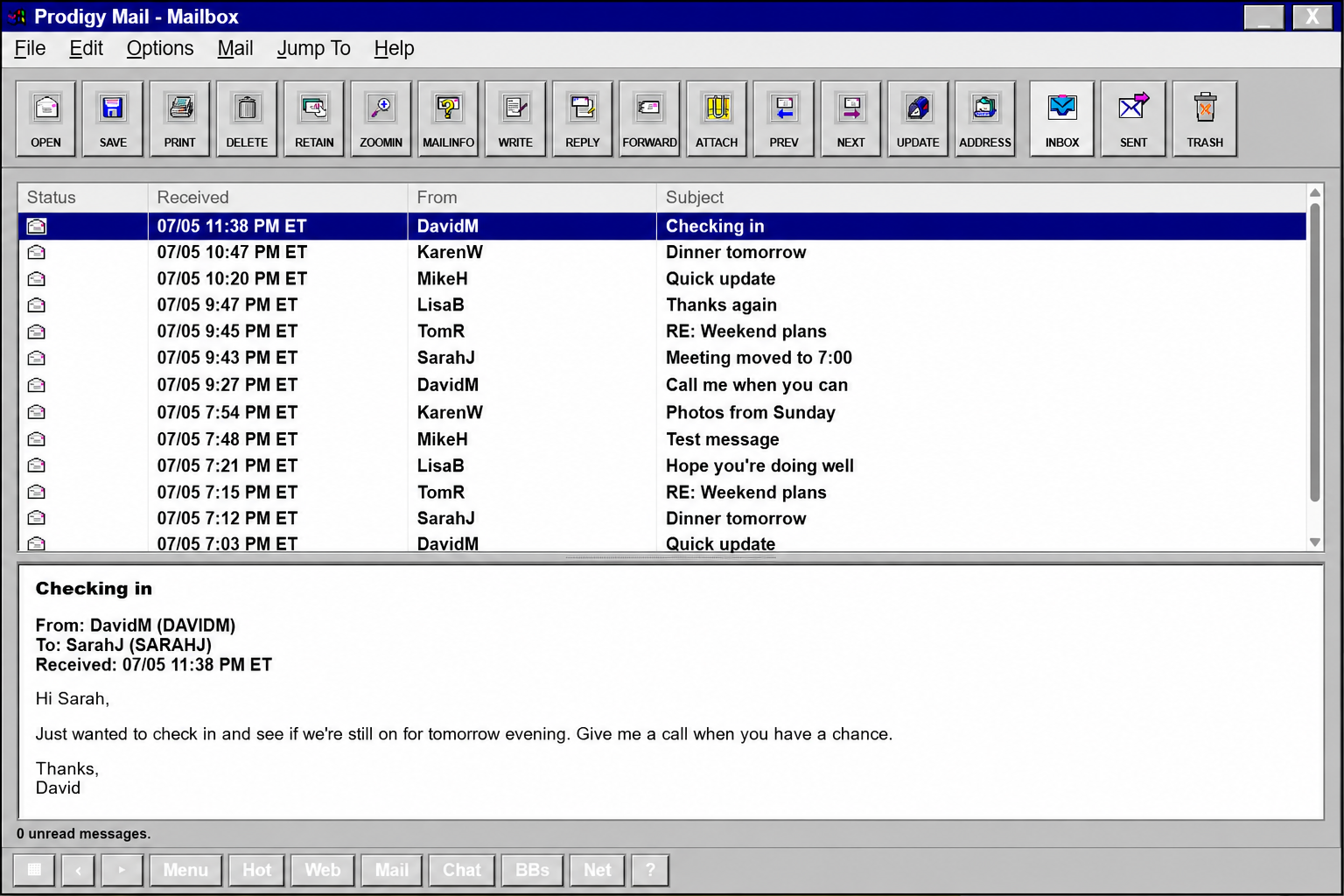The width and height of the screenshot is (1344, 896).
Task: Open the Options menu
Action: [x=160, y=48]
